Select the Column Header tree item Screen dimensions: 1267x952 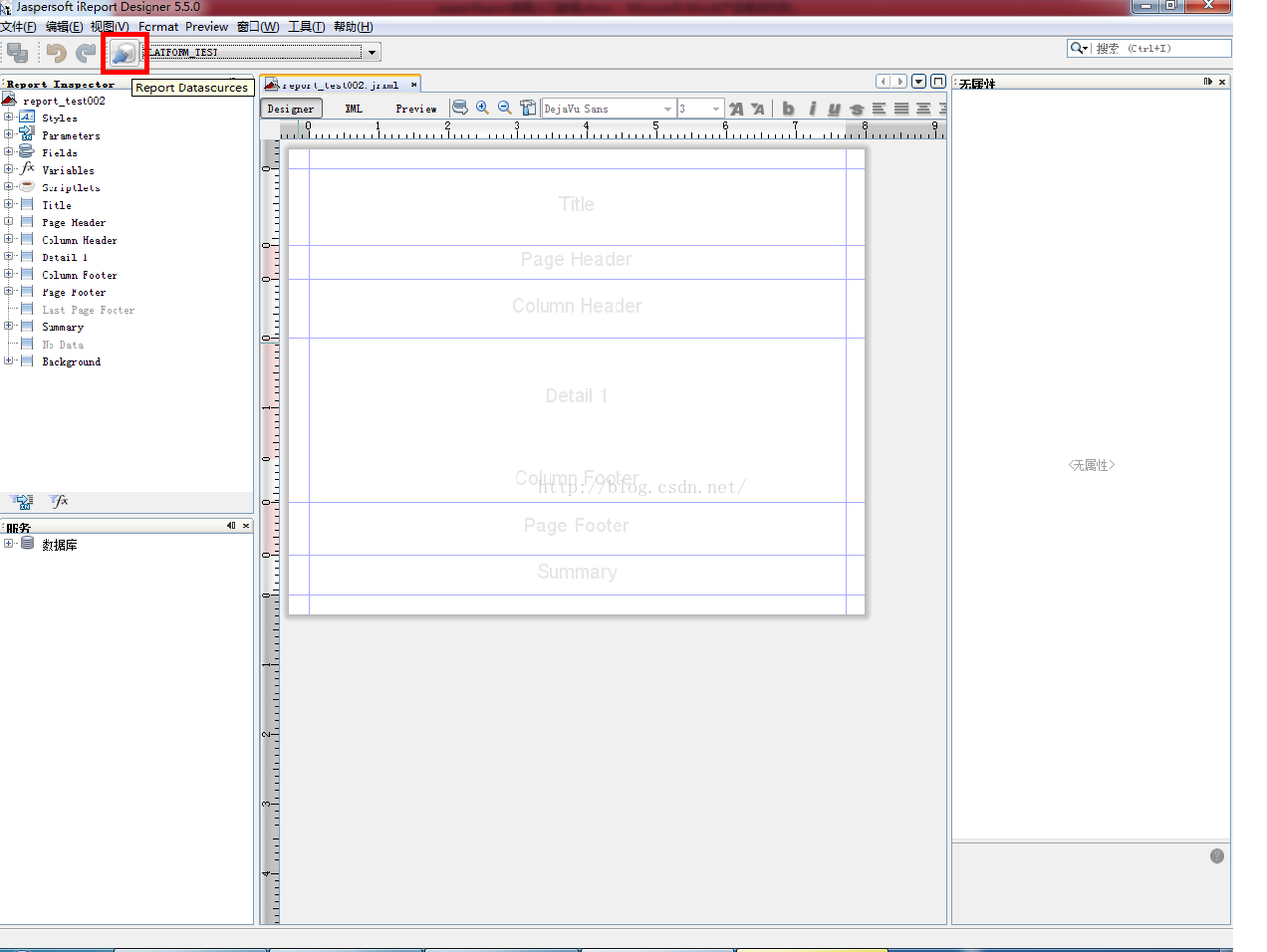click(x=80, y=240)
